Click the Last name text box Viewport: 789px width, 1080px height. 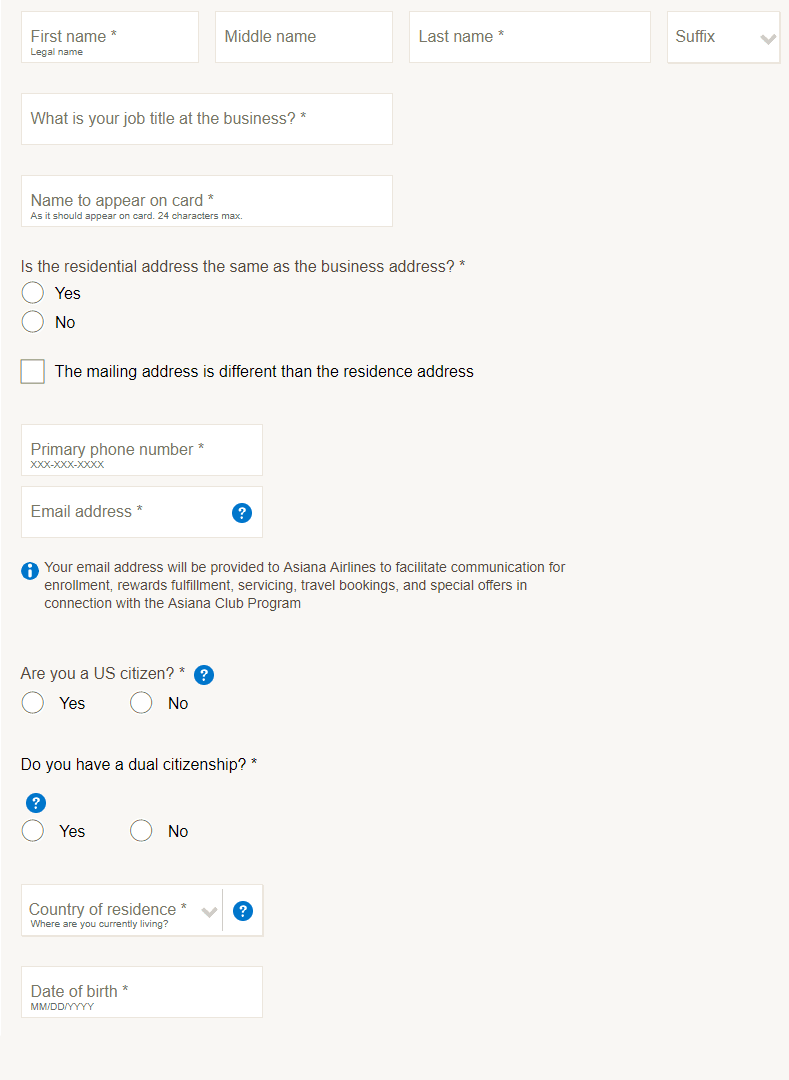[x=529, y=38]
